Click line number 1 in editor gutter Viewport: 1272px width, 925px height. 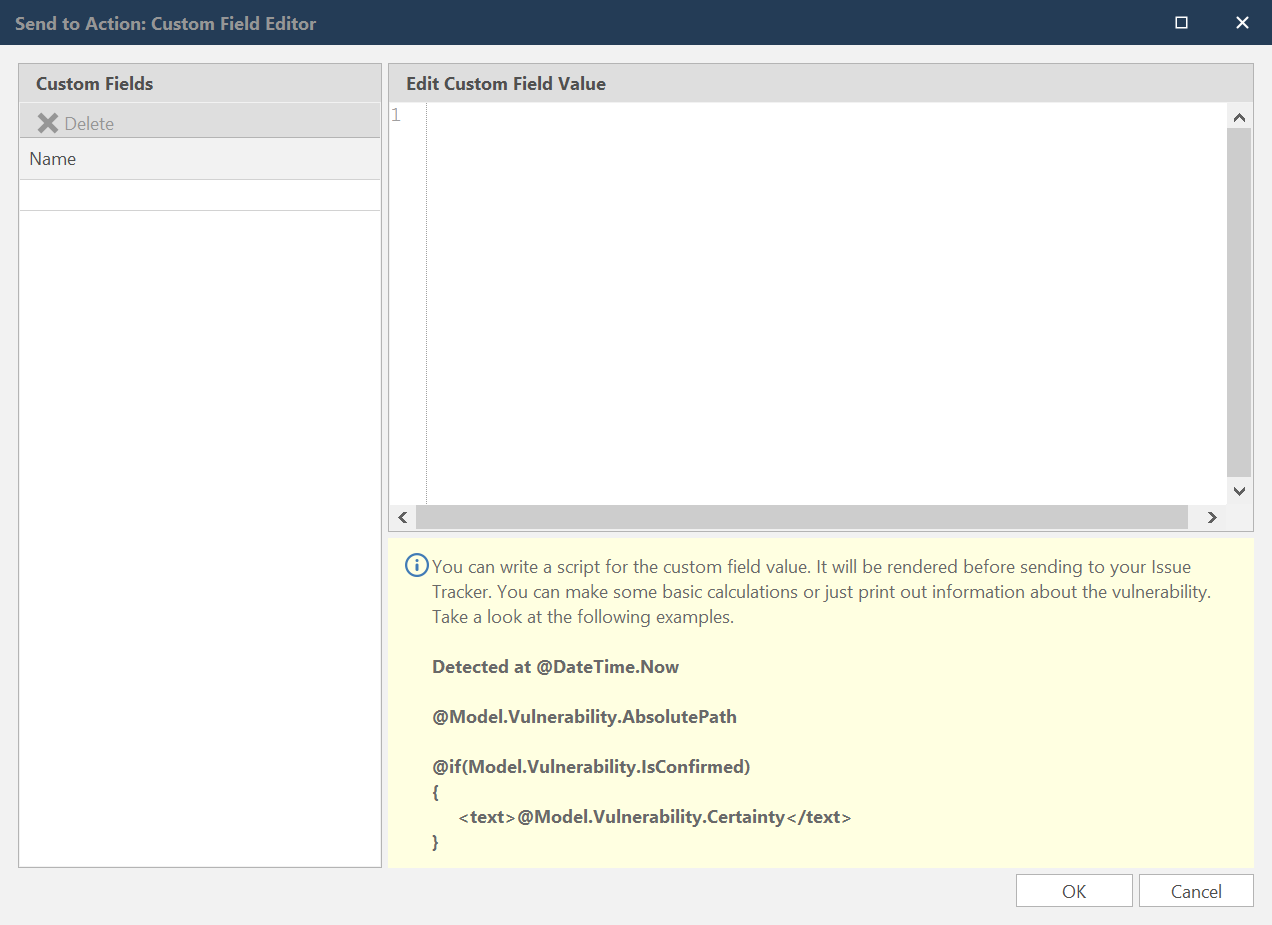(x=396, y=116)
